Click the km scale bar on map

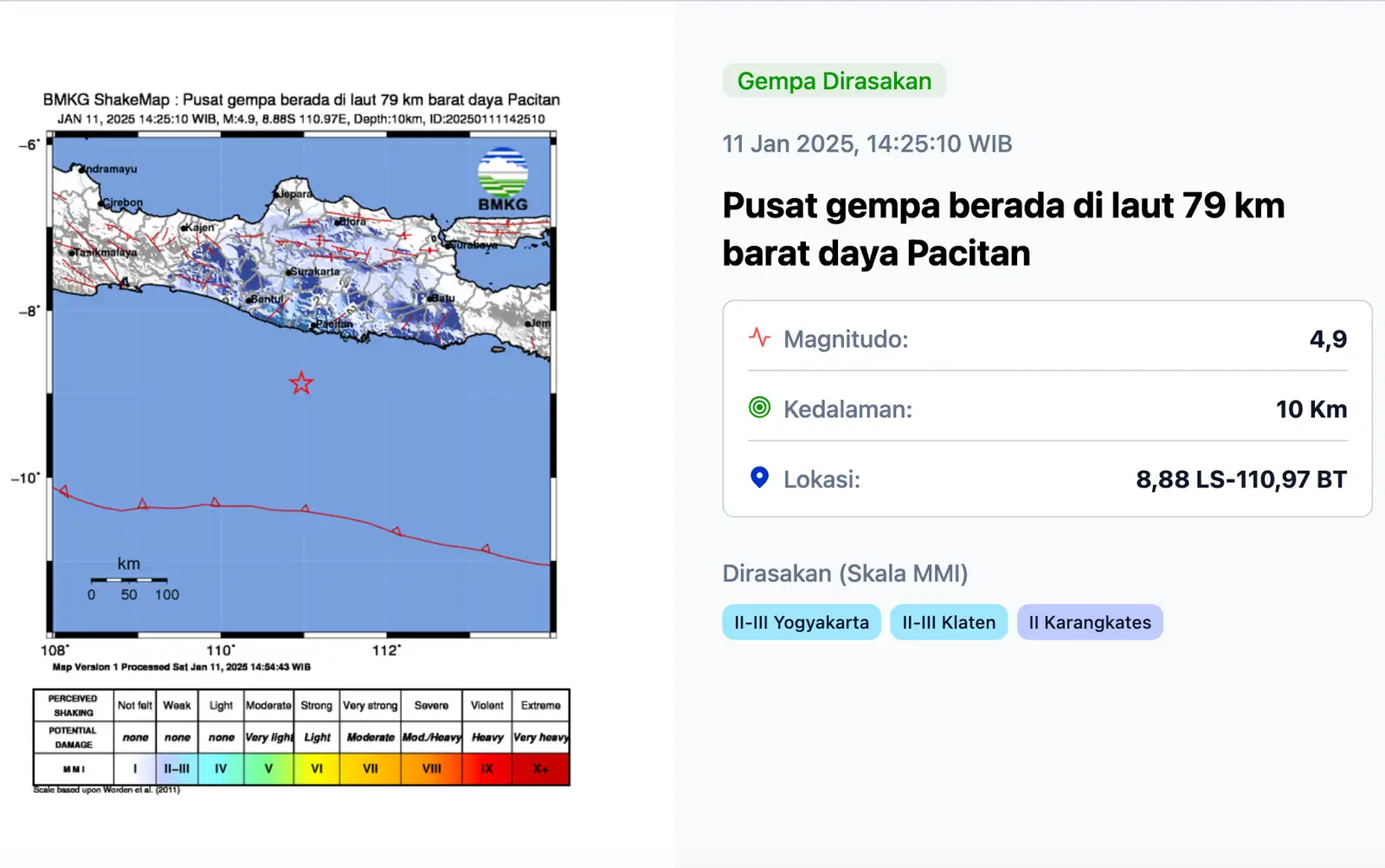point(129,580)
